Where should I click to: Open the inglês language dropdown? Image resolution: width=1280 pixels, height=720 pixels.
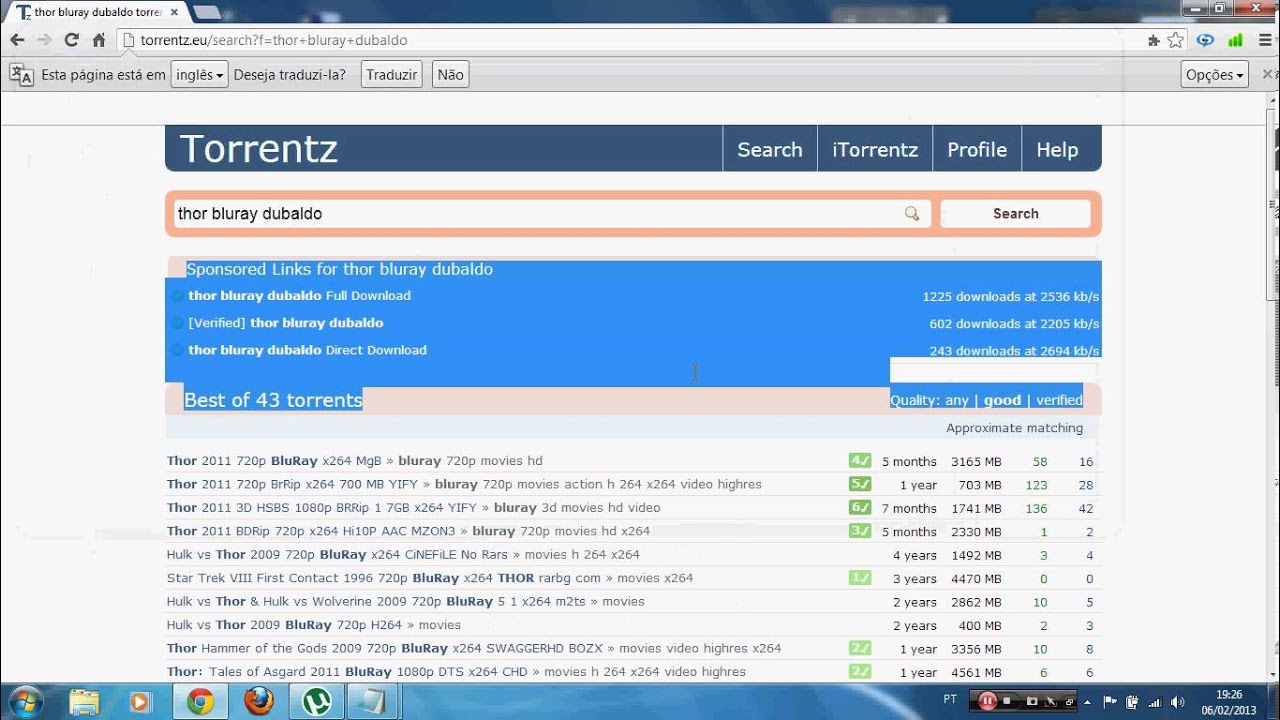[x=199, y=75]
